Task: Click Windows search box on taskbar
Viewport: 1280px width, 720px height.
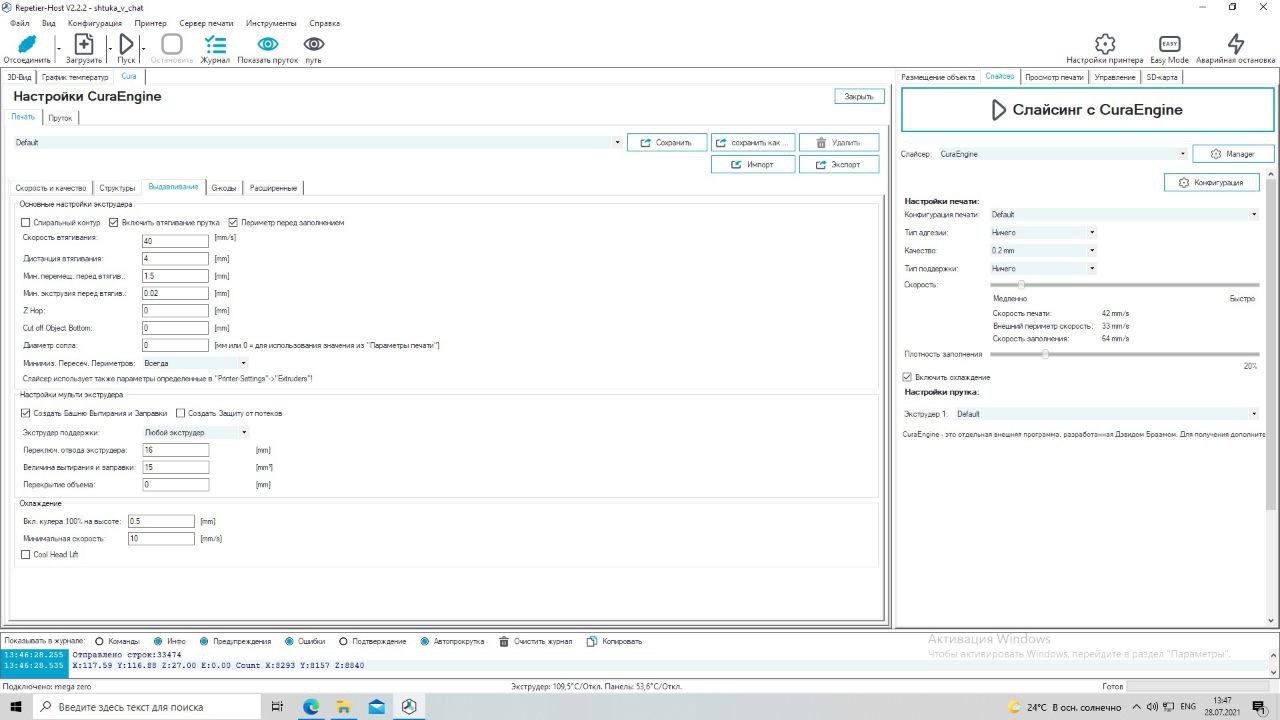Action: (147, 706)
